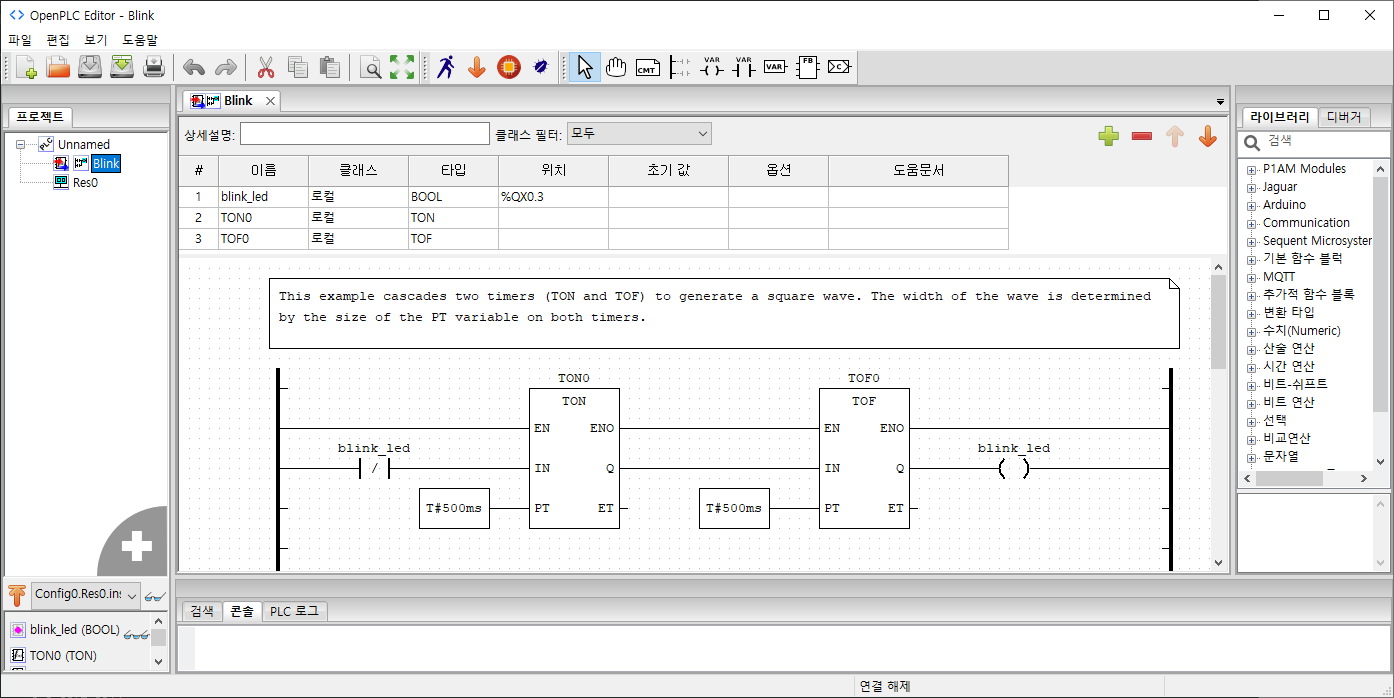Move variable down with the orange down arrow
The height and width of the screenshot is (698, 1394).
point(1208,136)
